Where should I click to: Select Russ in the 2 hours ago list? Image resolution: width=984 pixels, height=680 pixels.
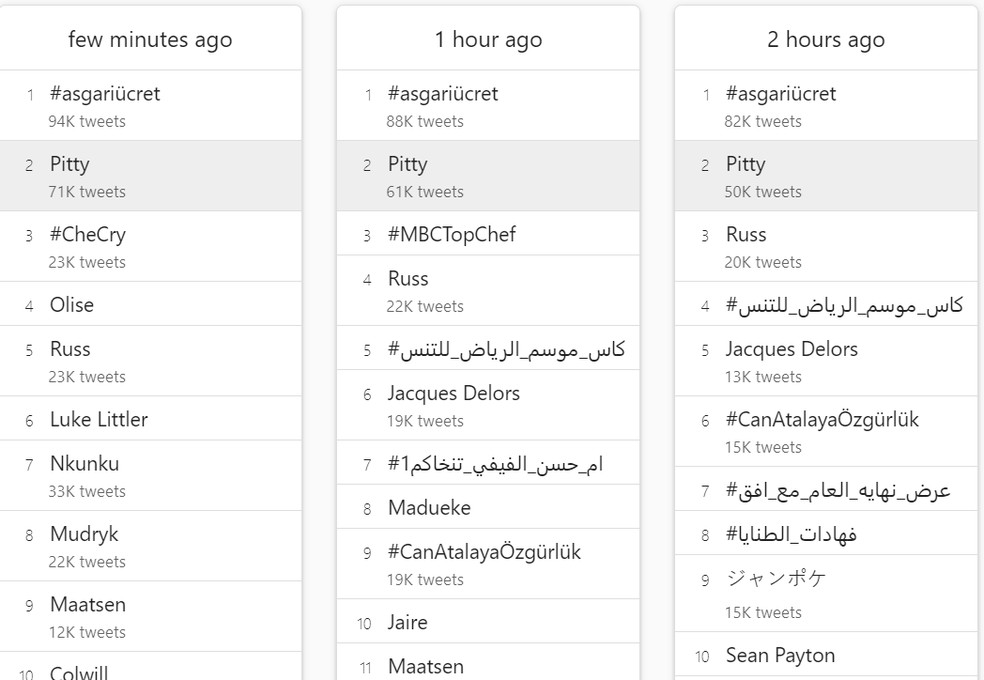point(746,235)
